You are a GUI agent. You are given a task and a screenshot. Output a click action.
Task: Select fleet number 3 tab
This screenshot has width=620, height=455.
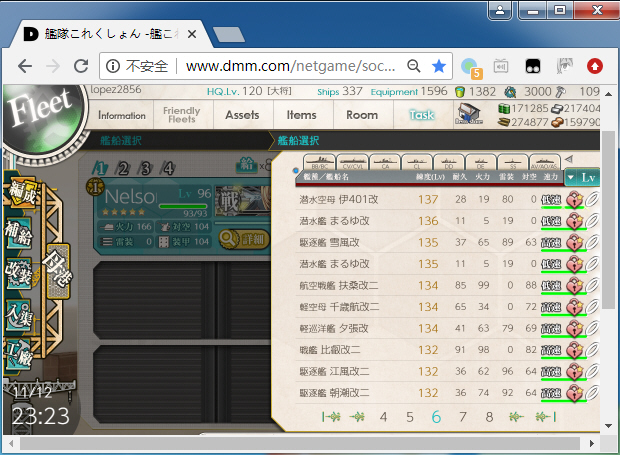point(145,168)
